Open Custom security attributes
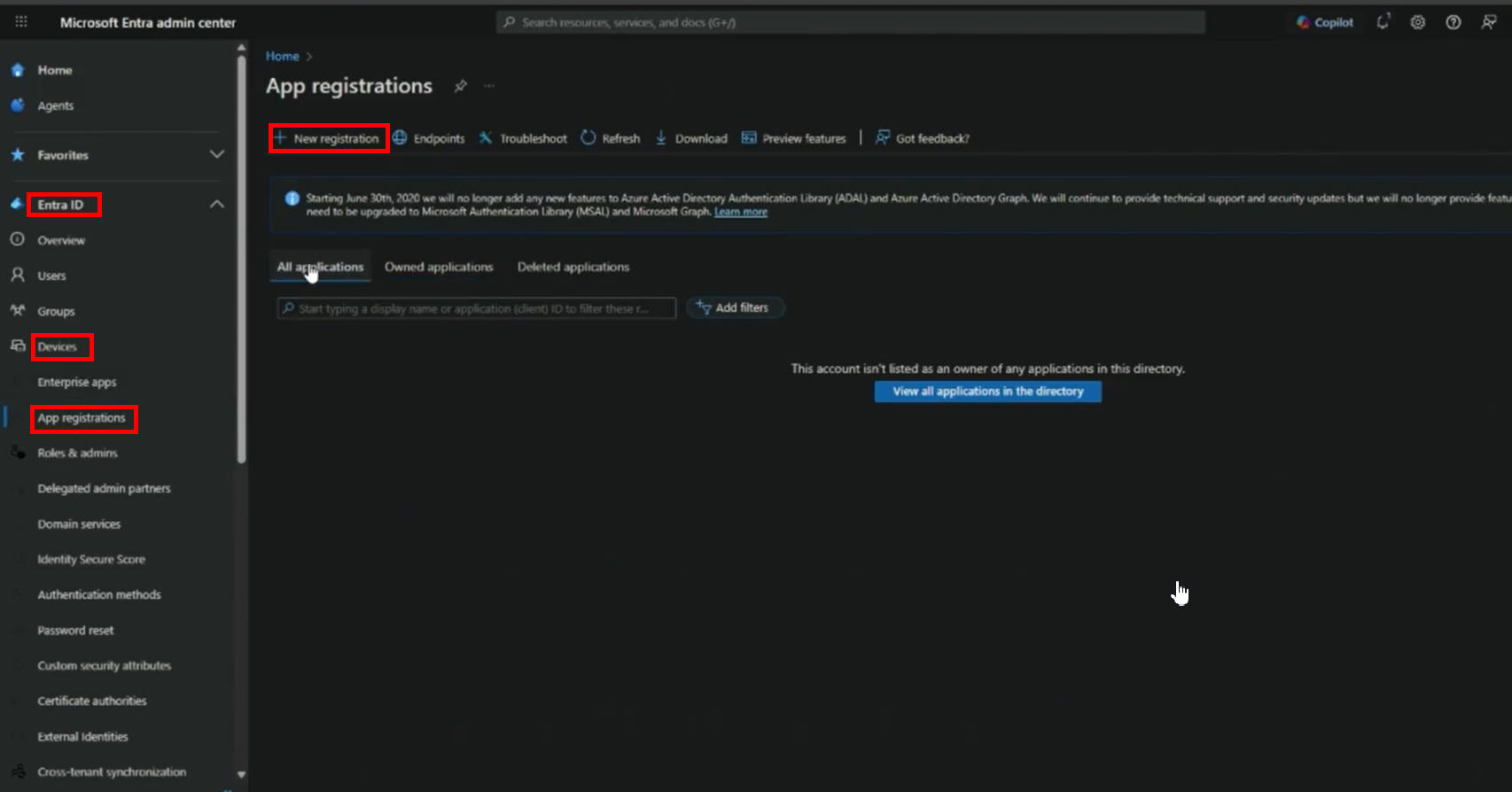Screen dimensions: 1512x792 click(105, 665)
